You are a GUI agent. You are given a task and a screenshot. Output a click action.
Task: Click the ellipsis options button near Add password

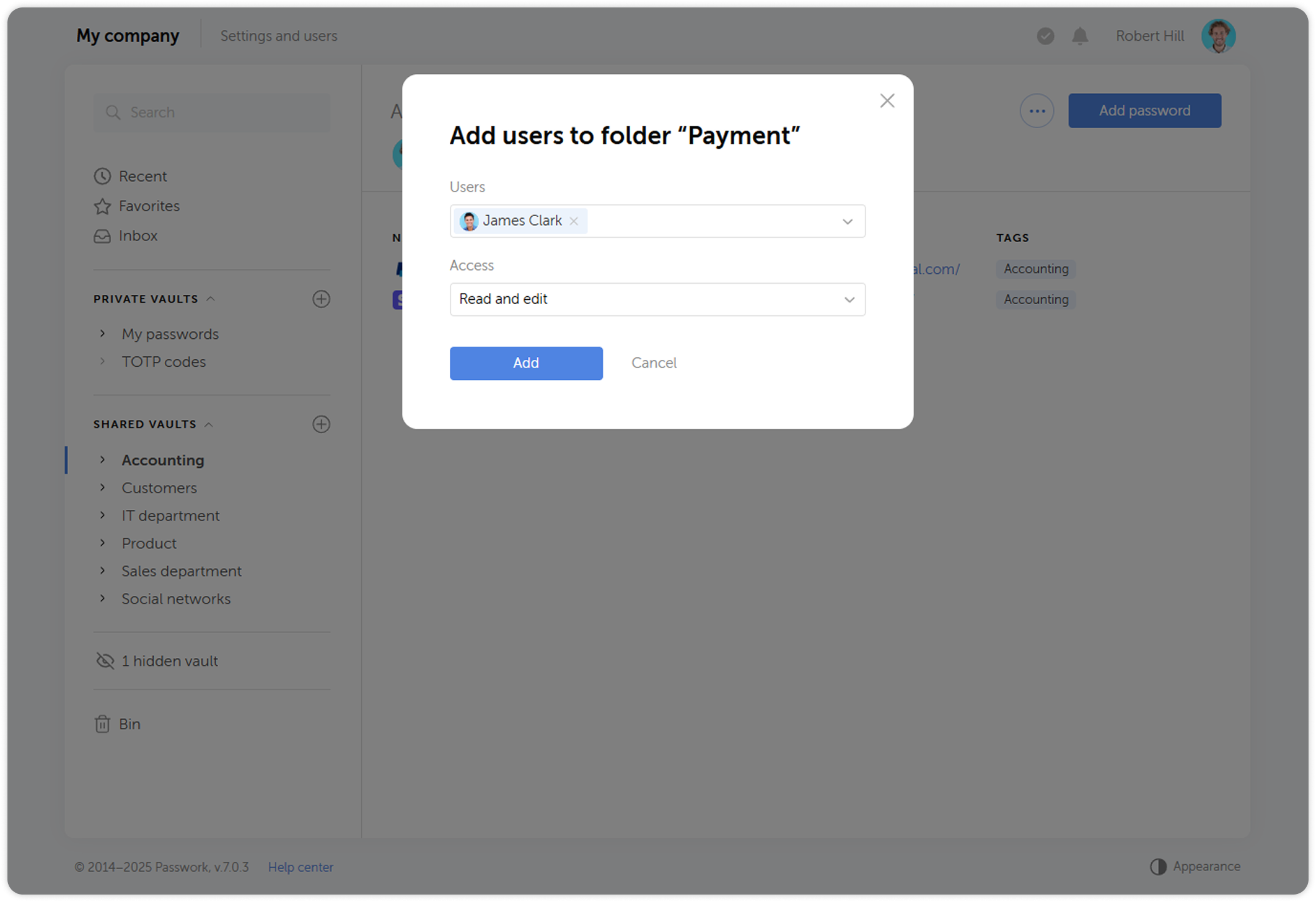click(x=1037, y=110)
